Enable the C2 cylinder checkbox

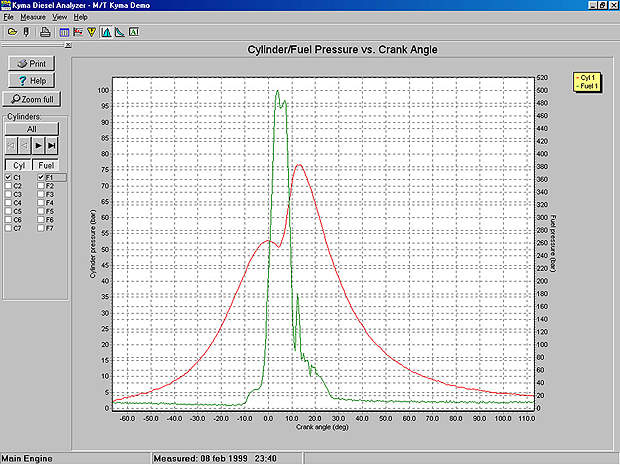(x=9, y=186)
